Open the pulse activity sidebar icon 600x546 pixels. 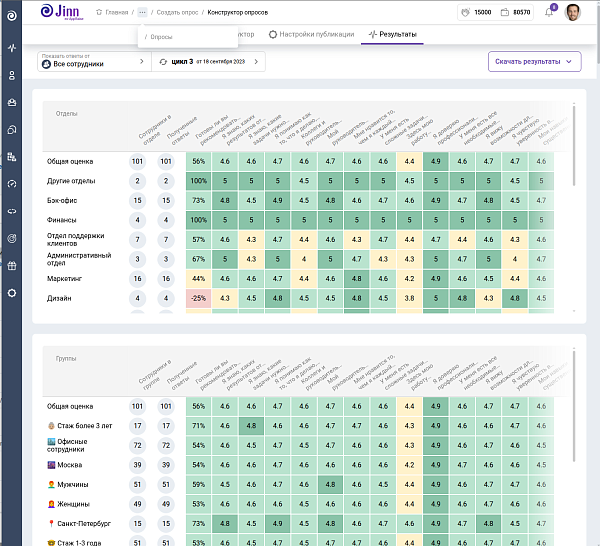pos(11,48)
